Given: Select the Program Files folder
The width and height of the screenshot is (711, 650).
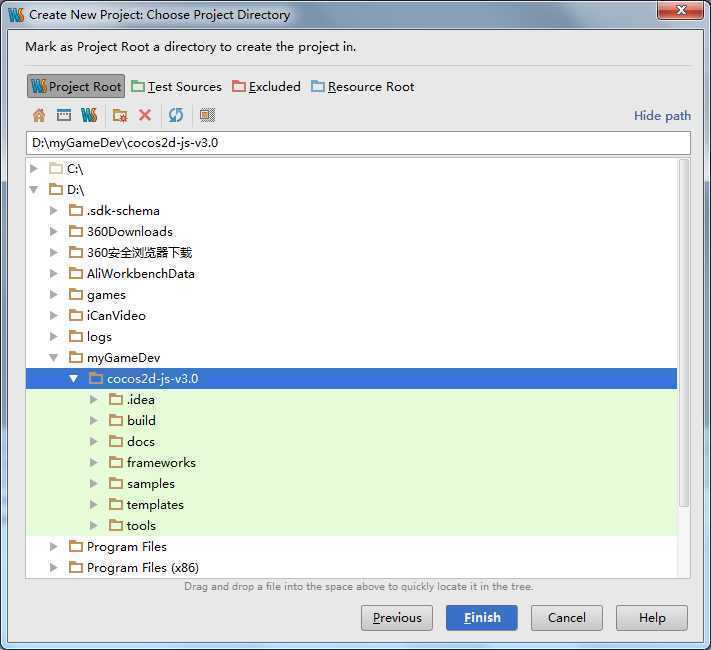Looking at the screenshot, I should [x=118, y=547].
